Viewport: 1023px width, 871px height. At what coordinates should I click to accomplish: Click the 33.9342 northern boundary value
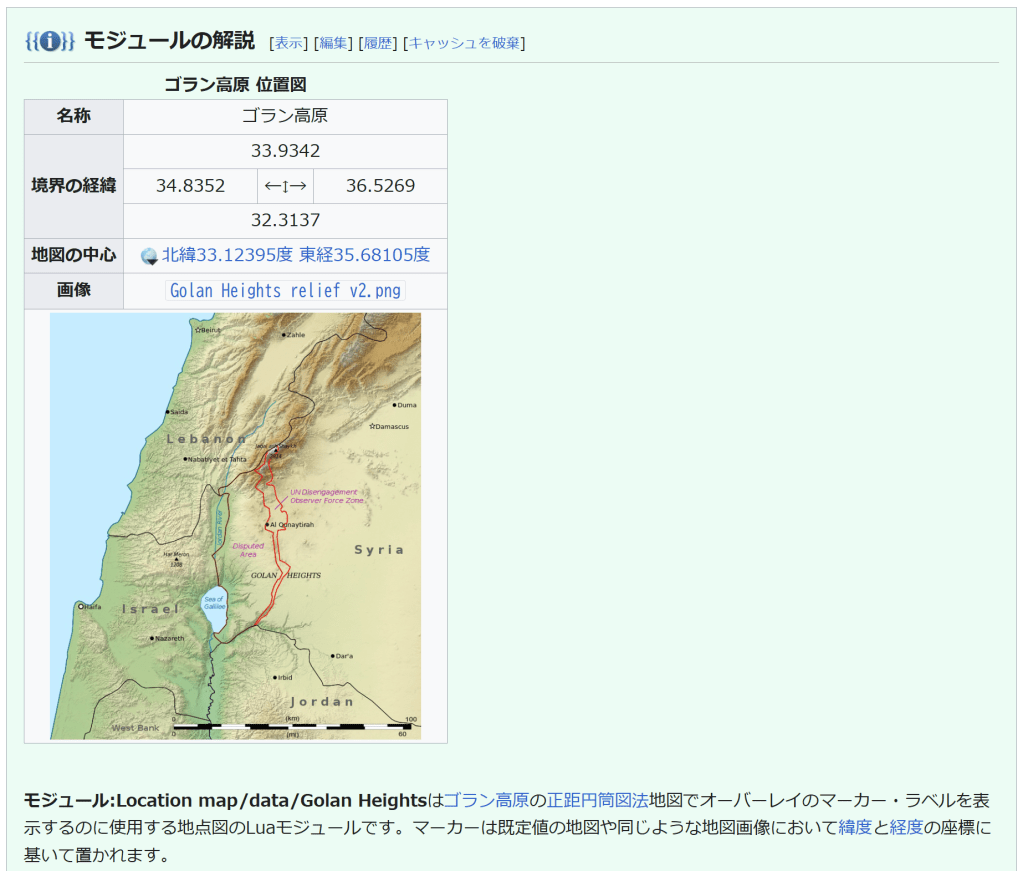(x=285, y=151)
